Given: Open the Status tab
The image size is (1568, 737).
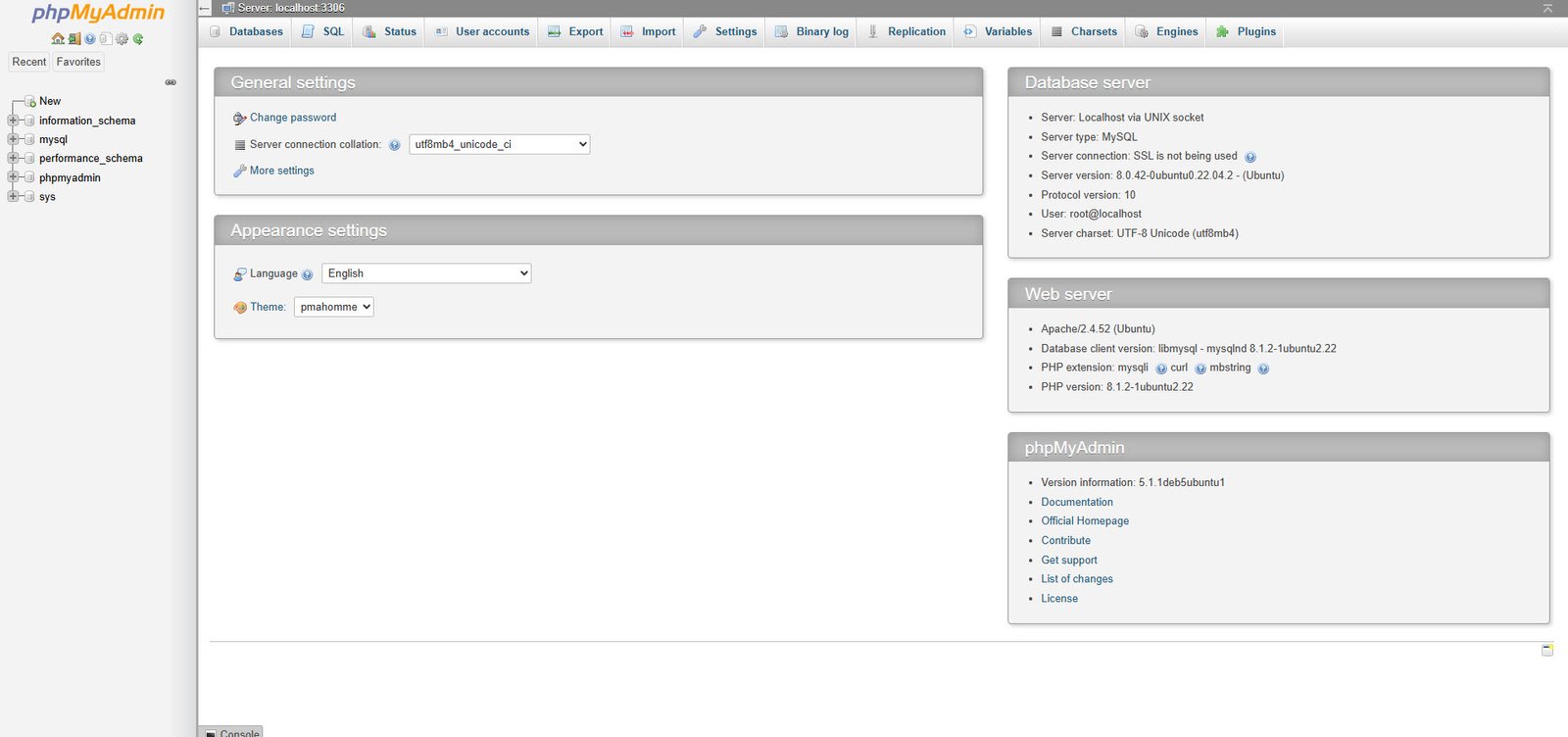Looking at the screenshot, I should 389,31.
